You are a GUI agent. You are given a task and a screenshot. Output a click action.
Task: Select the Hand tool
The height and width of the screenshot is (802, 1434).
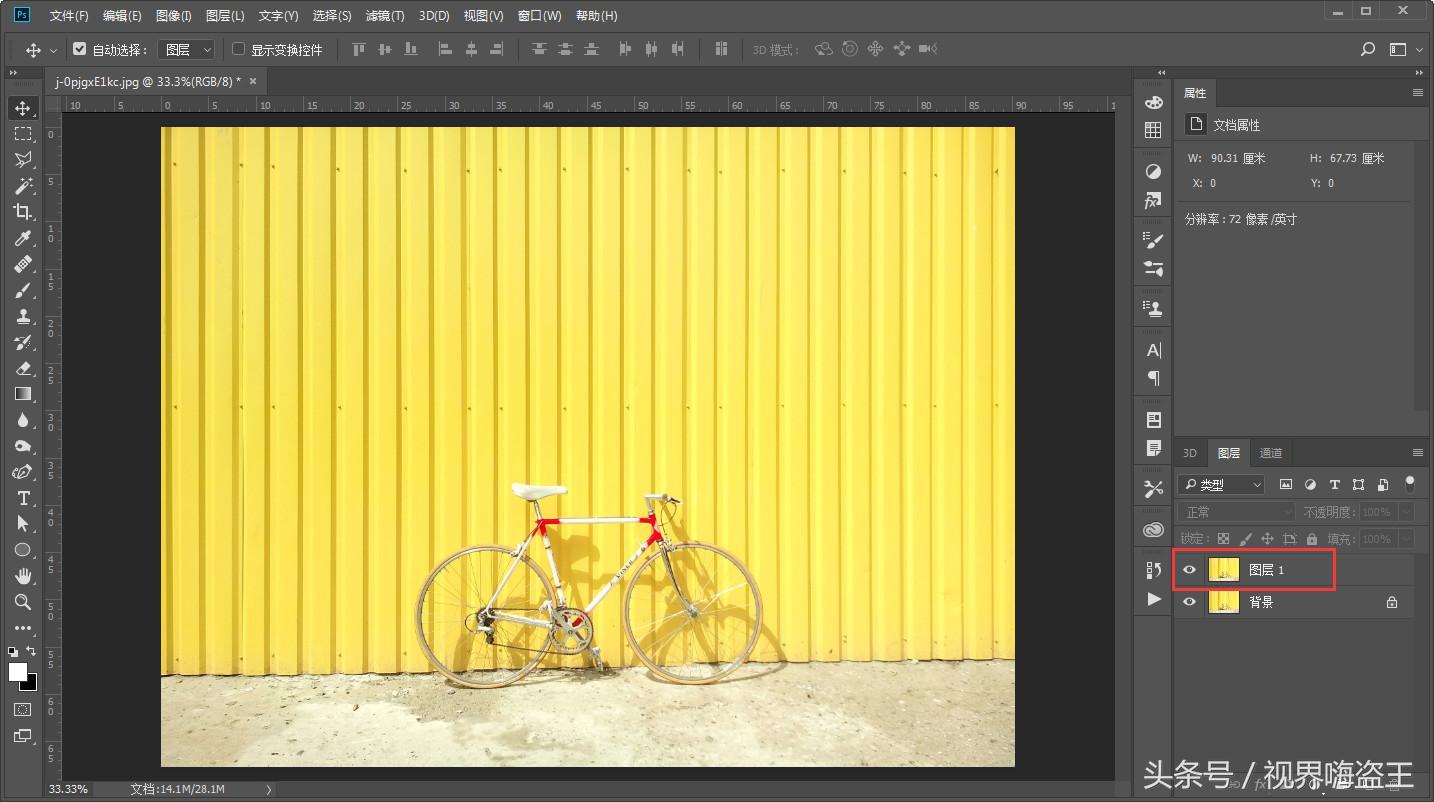22,576
